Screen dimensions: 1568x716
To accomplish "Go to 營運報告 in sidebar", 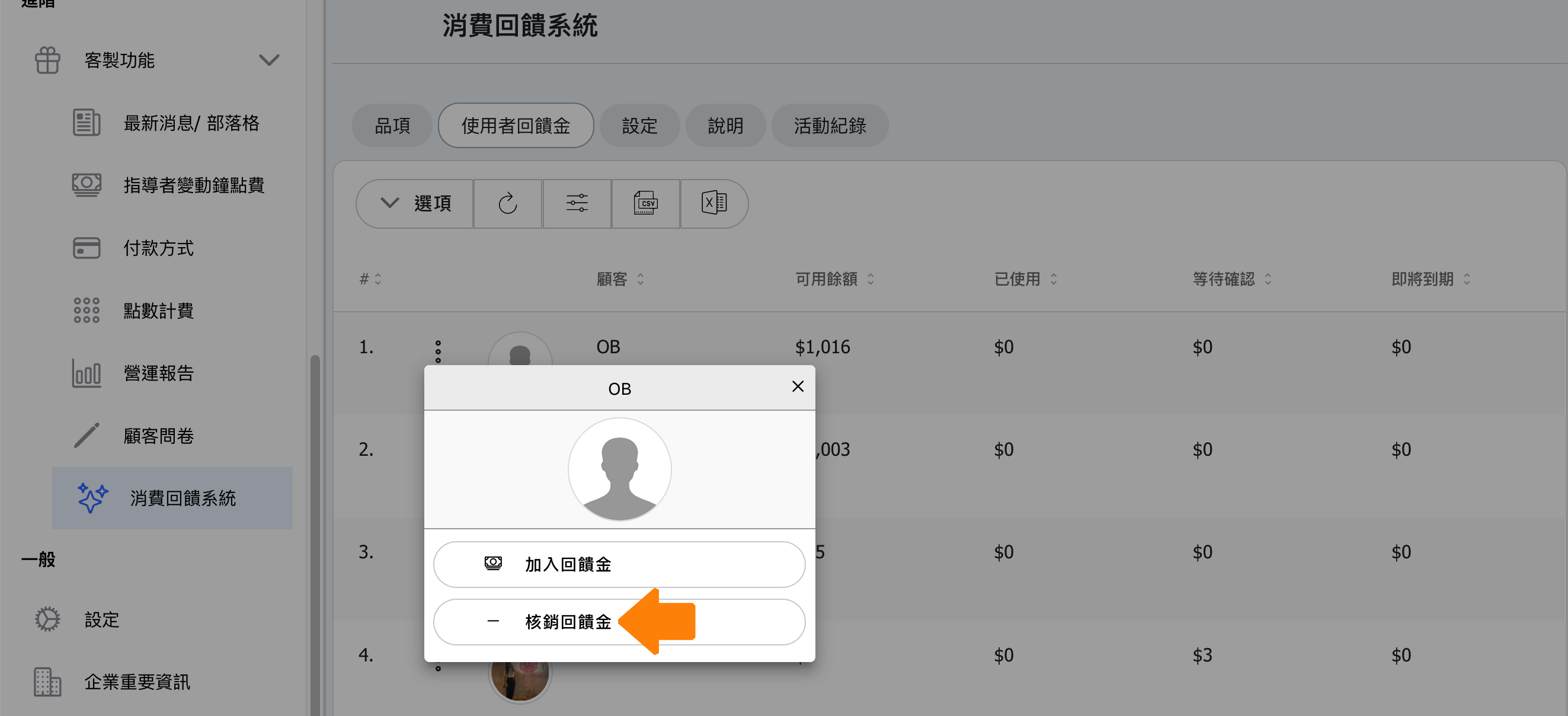I will pos(158,373).
